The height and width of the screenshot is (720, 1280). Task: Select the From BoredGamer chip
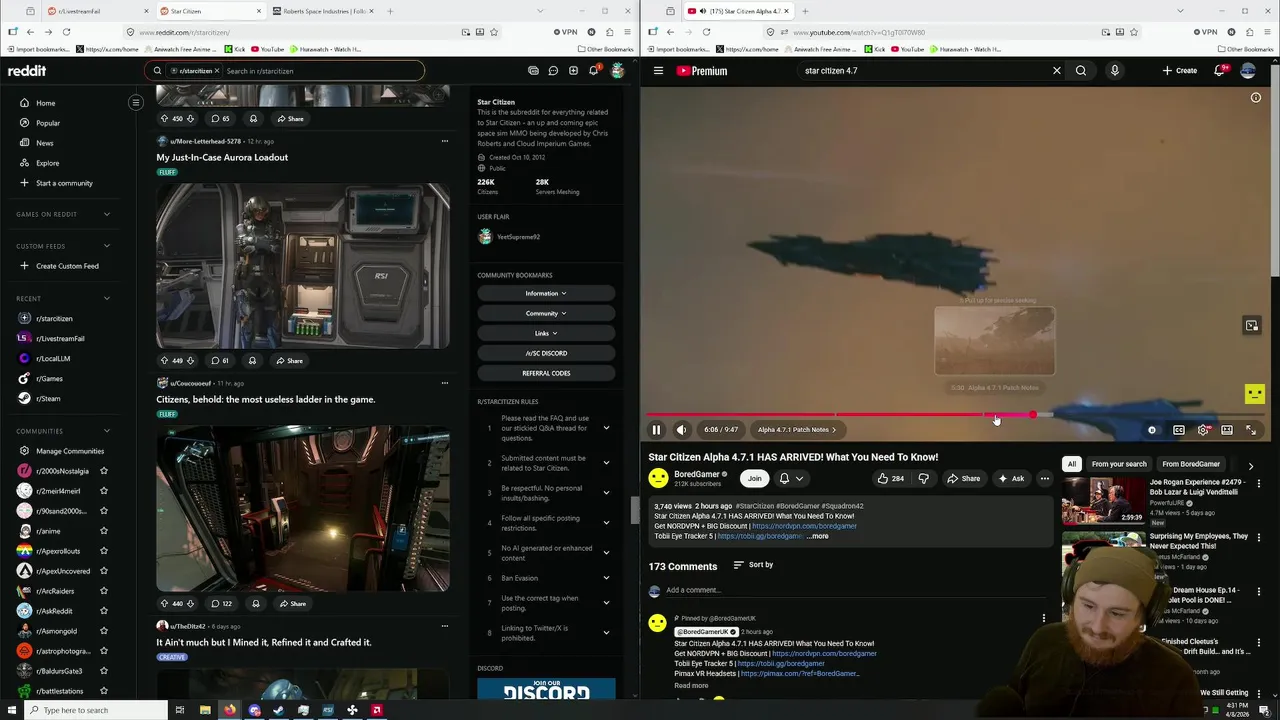tap(1191, 464)
